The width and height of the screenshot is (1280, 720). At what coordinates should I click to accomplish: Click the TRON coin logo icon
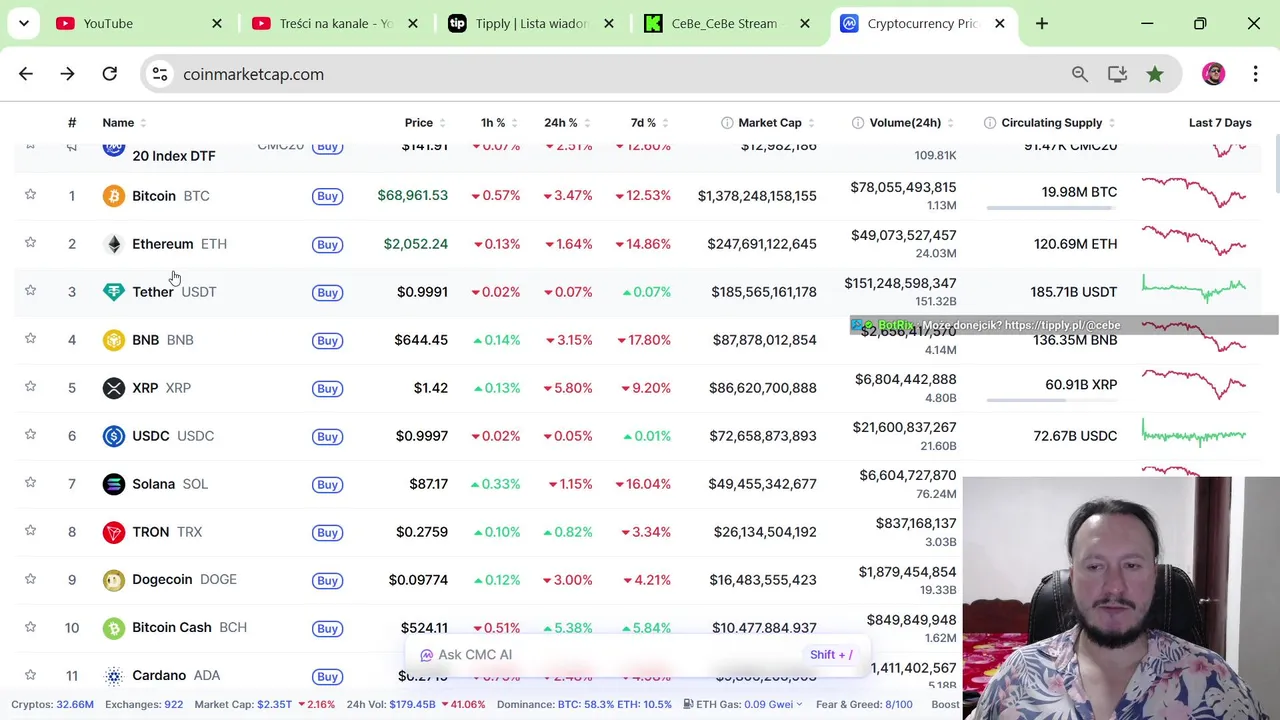[x=114, y=532]
